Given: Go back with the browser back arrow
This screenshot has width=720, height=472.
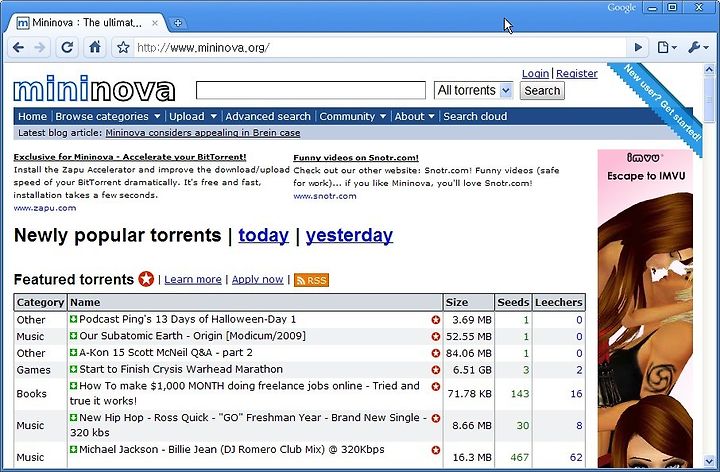Looking at the screenshot, I should (x=18, y=47).
